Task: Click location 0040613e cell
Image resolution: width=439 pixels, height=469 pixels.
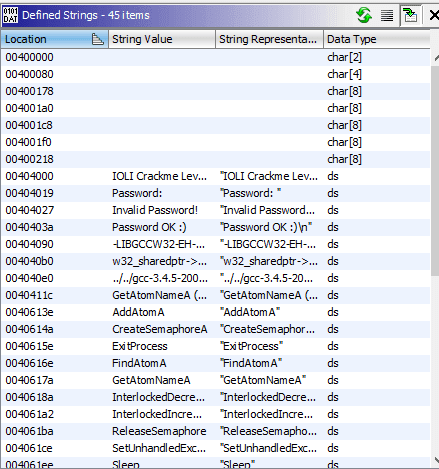Action: point(29,312)
